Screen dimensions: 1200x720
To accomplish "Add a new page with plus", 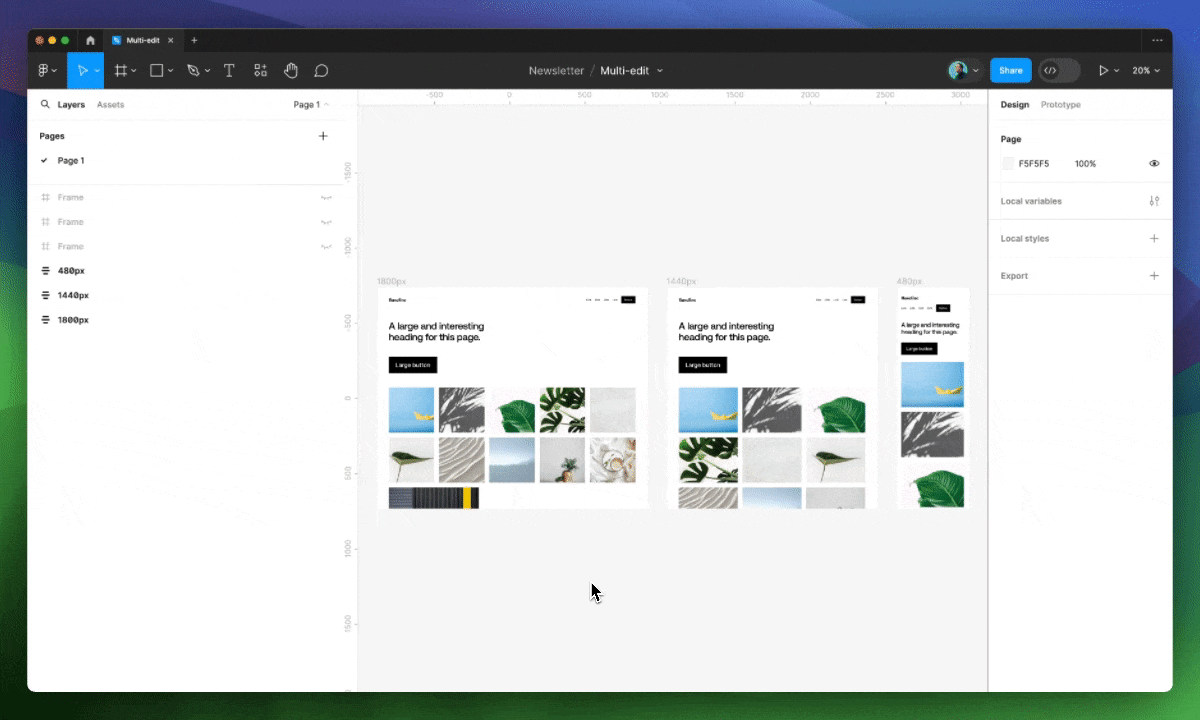I will pos(323,136).
